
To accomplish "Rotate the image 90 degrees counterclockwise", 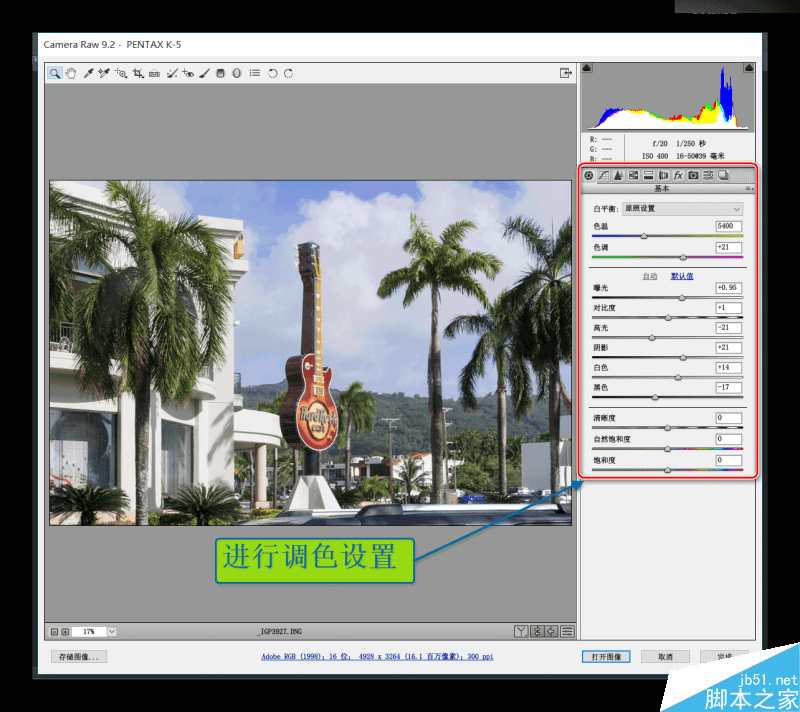I will coord(271,72).
